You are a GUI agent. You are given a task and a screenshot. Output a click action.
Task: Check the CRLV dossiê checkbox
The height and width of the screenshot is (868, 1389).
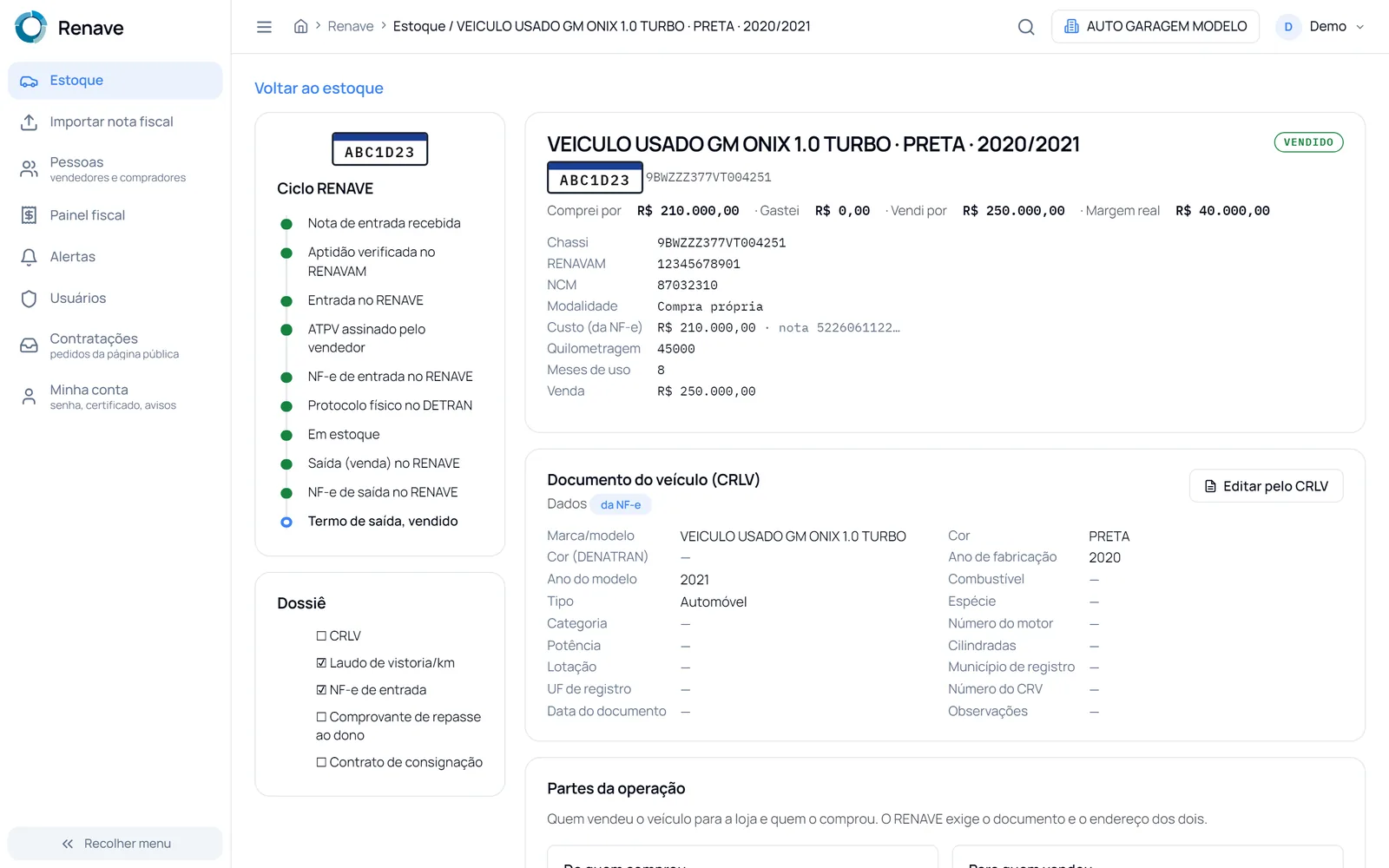(321, 636)
